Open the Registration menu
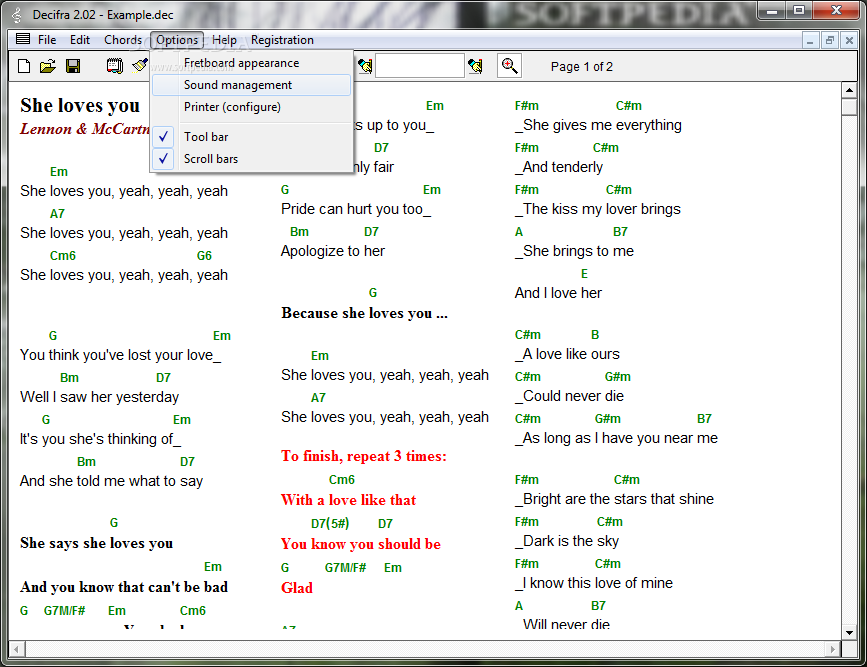 click(282, 40)
